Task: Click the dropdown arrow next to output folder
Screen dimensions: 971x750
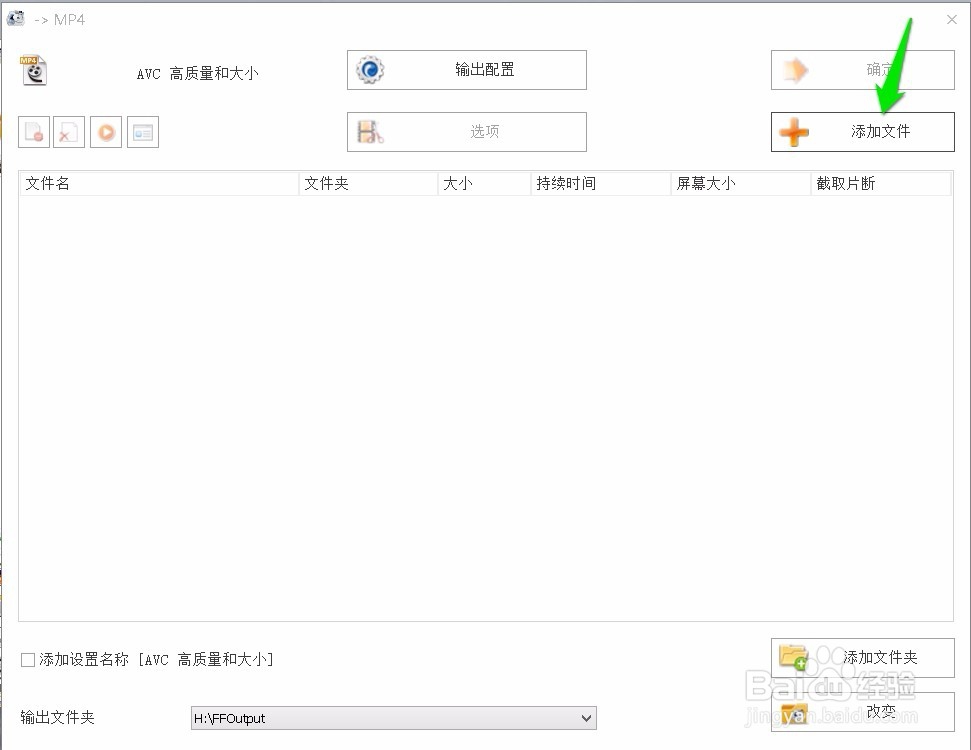Action: tap(586, 718)
